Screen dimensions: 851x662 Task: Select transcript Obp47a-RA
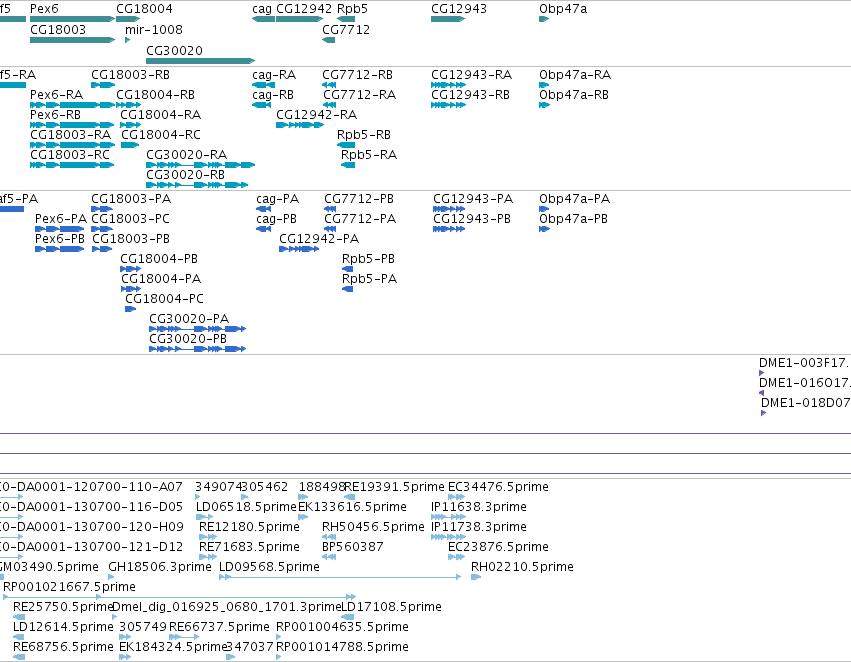pos(575,74)
